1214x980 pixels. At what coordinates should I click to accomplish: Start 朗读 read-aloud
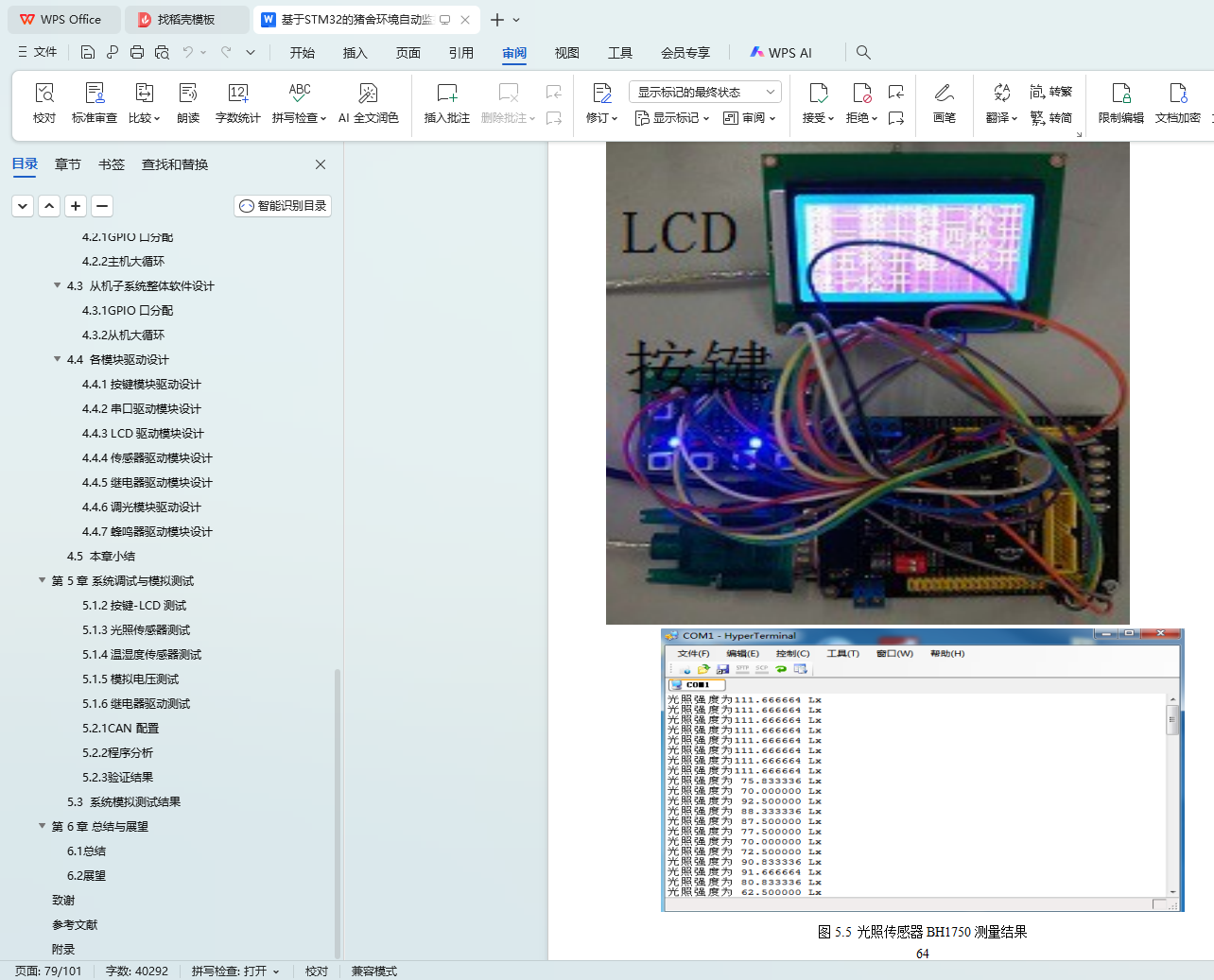[188, 102]
